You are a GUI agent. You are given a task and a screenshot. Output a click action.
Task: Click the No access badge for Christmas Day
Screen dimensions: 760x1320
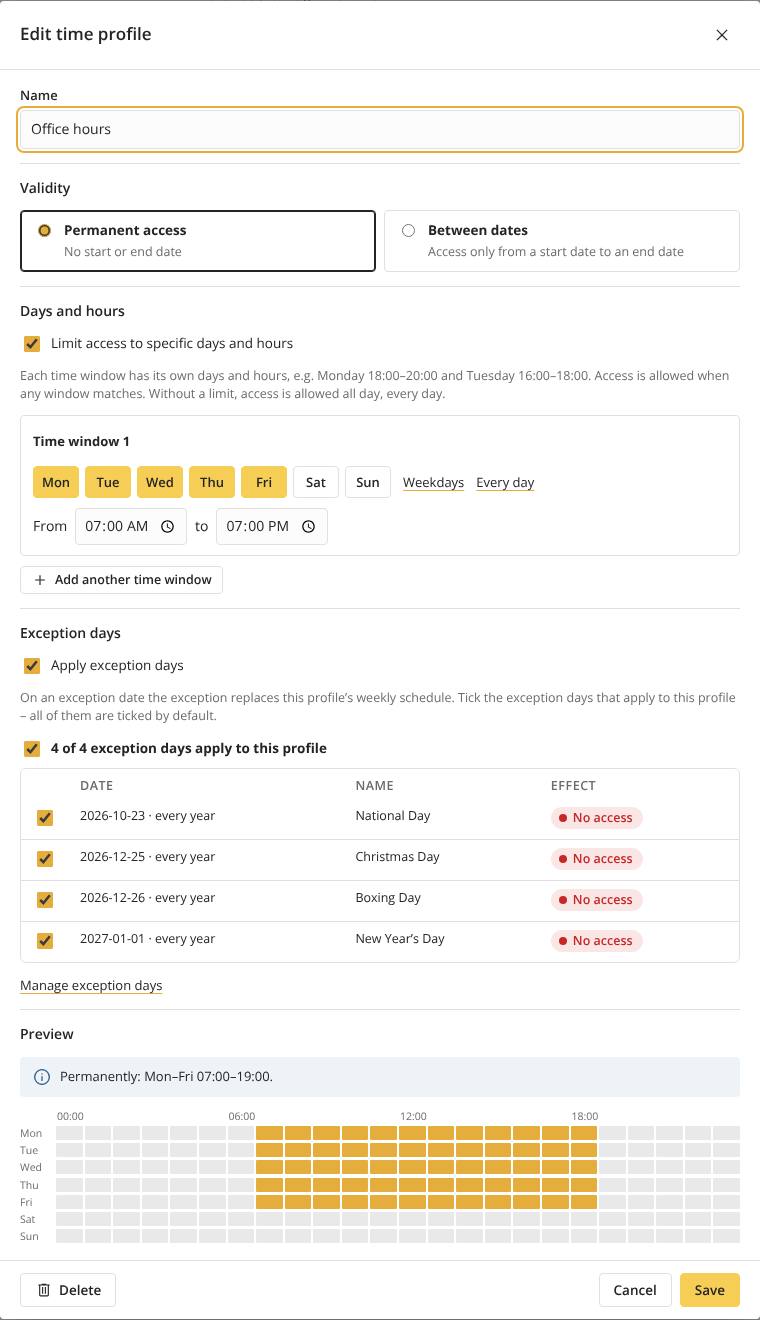(x=596, y=859)
